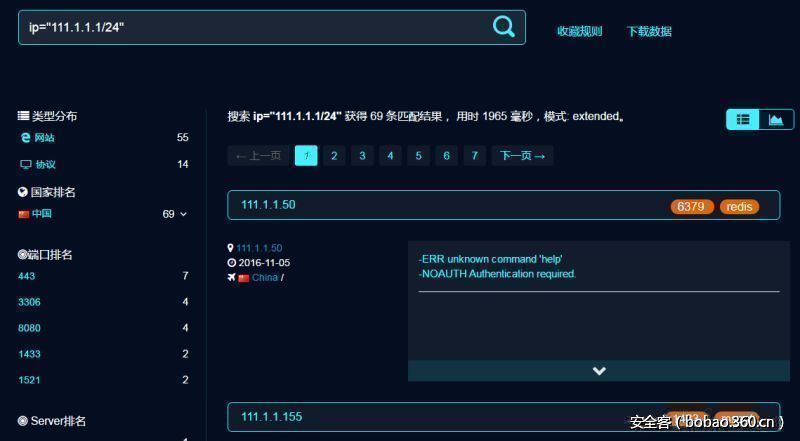Viewport: 800px width, 441px height.
Task: Filter by port 443
Action: pos(26,276)
